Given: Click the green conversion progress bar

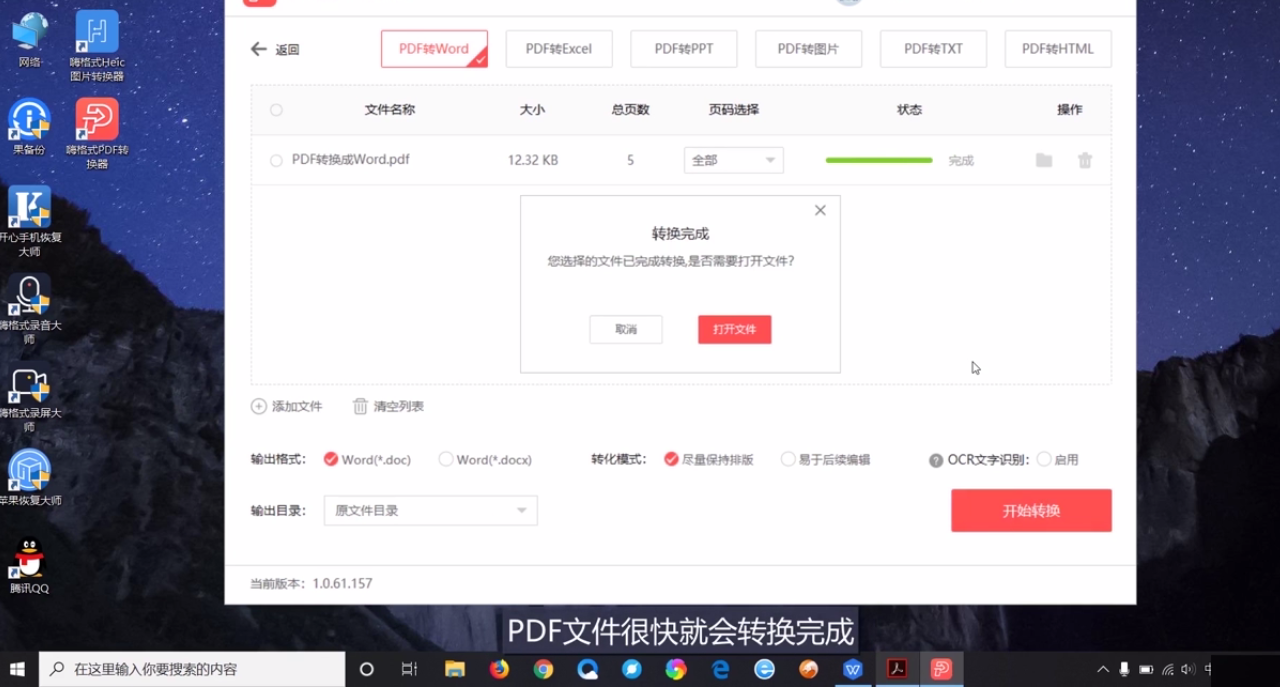Looking at the screenshot, I should tap(879, 160).
